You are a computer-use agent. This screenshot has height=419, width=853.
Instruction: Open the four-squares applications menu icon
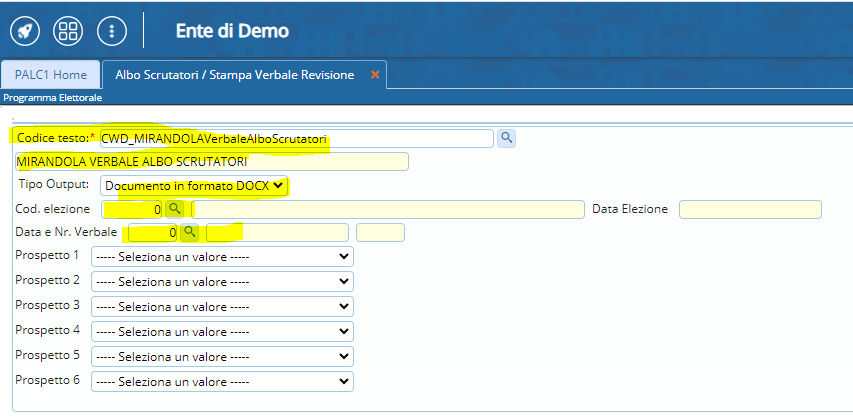(x=68, y=30)
